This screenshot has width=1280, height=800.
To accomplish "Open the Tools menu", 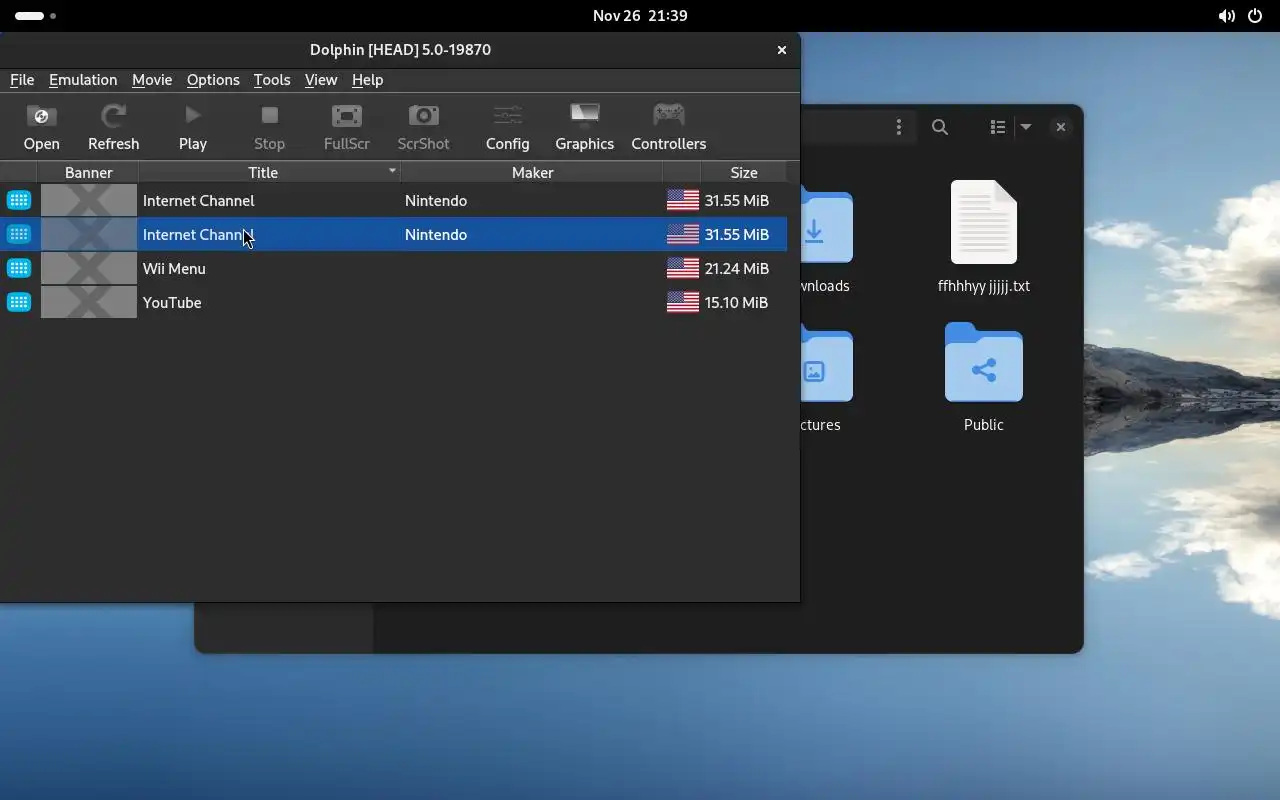I will click(271, 80).
